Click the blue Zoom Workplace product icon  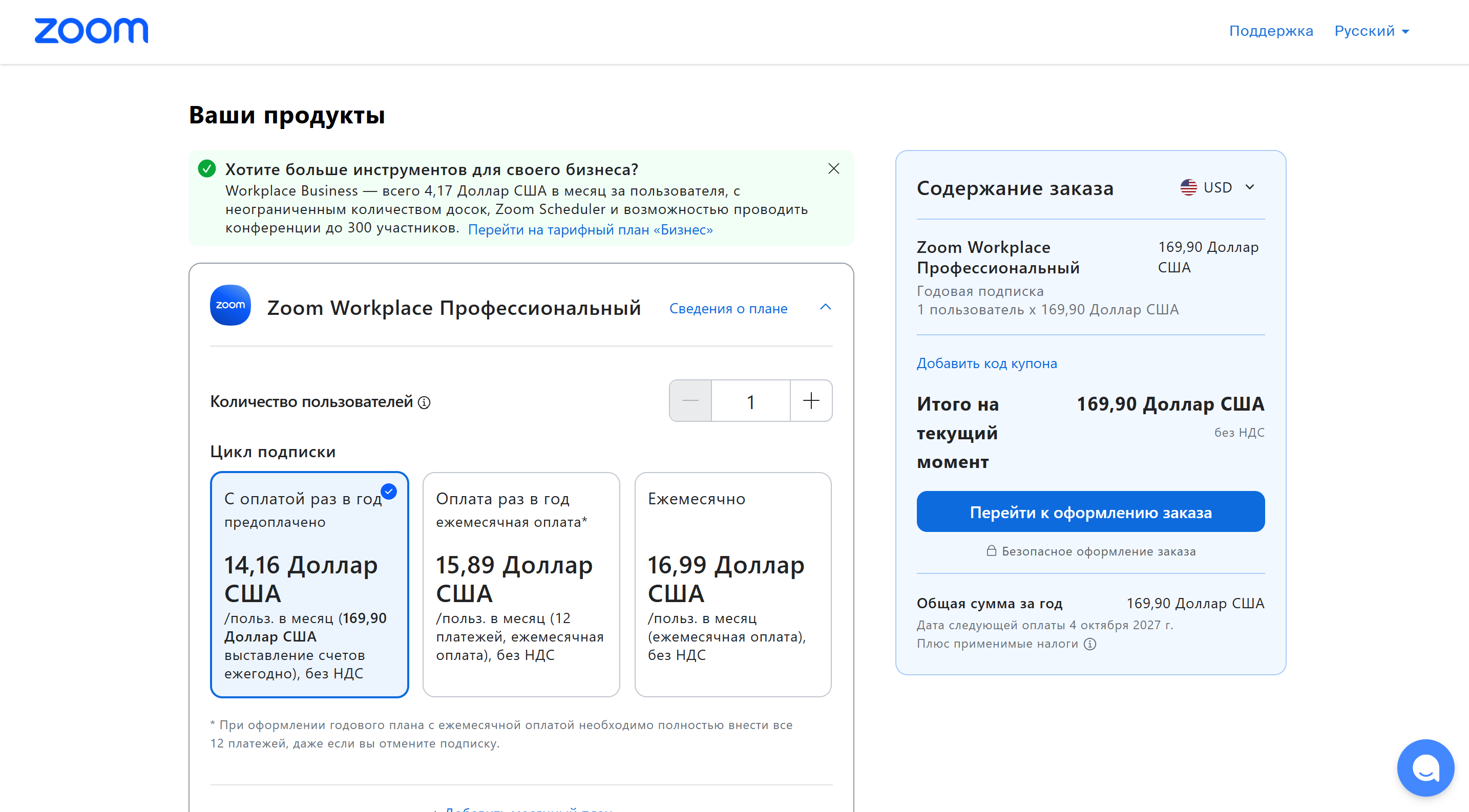(230, 306)
